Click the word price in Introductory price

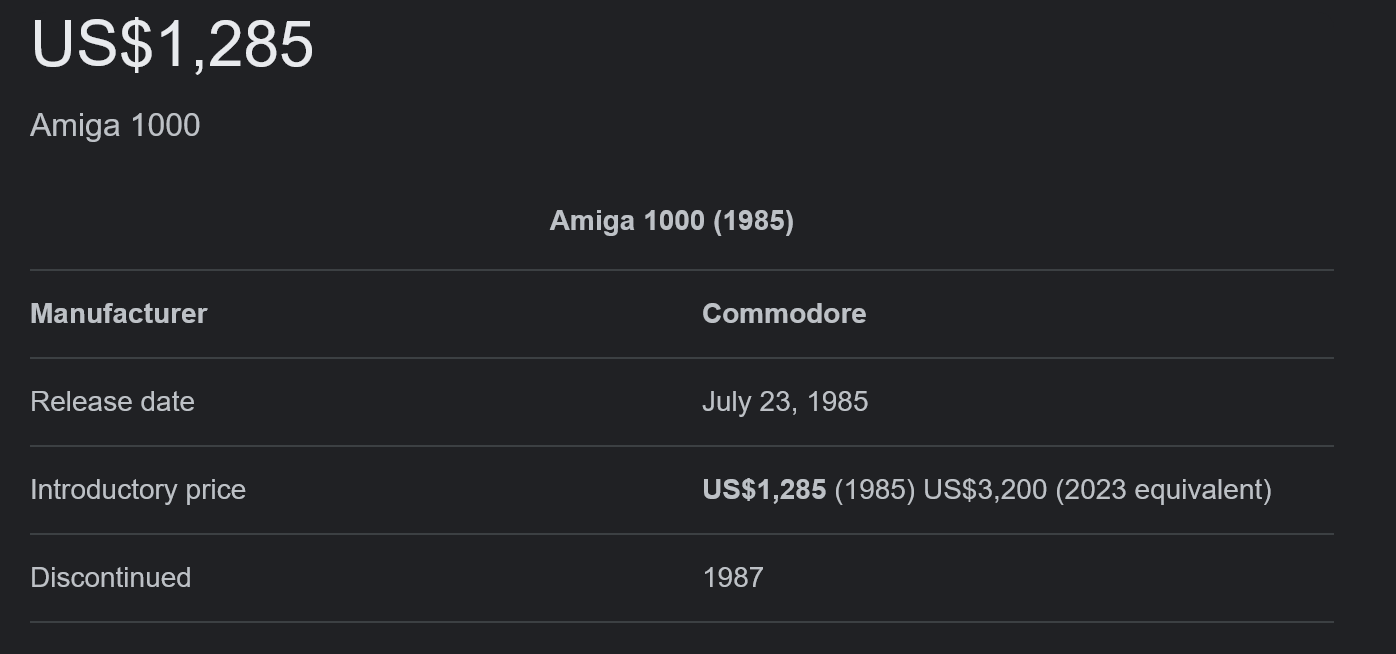point(215,491)
